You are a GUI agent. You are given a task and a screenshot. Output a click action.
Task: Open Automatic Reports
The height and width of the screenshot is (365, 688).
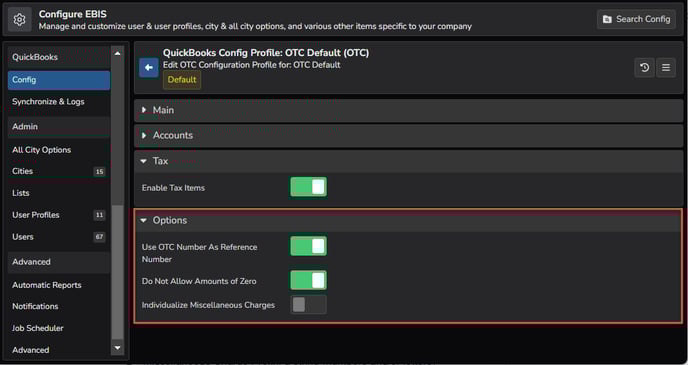pos(59,285)
